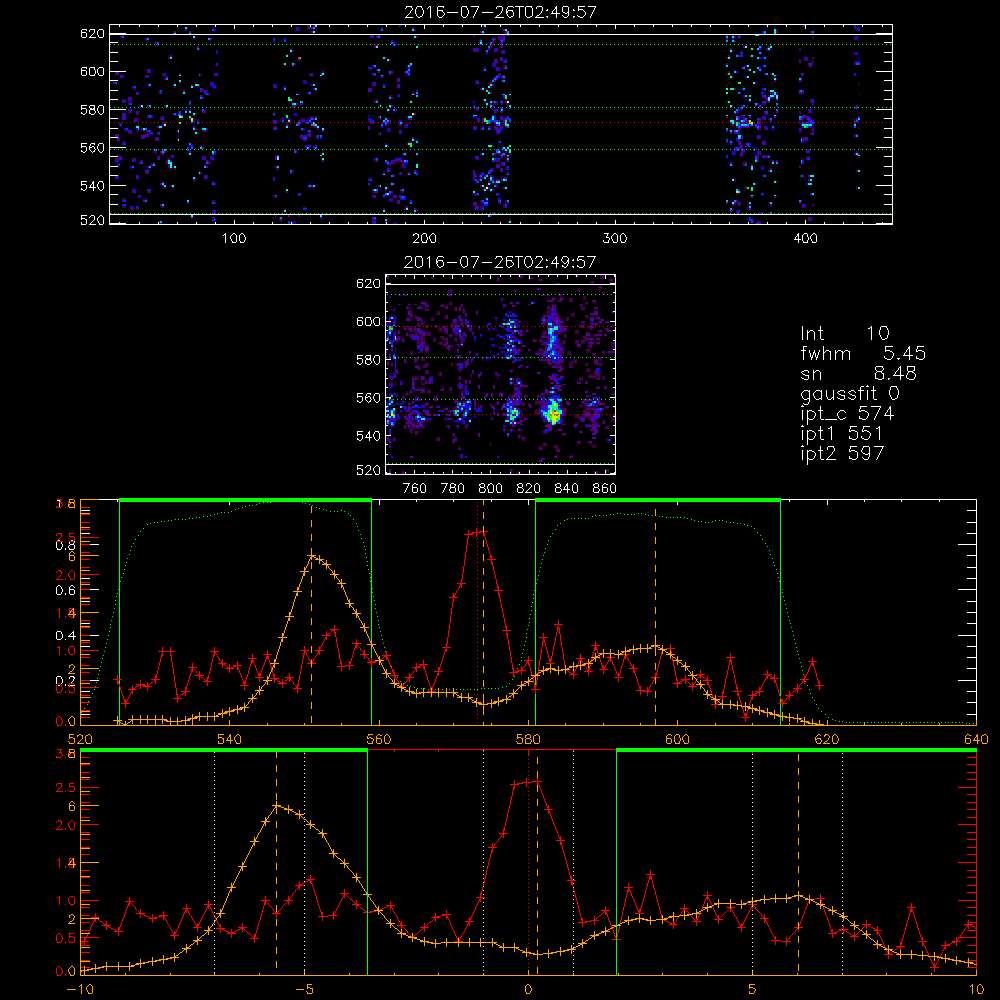
Task: Click x-axis label 100 on top image
Action: click(234, 239)
